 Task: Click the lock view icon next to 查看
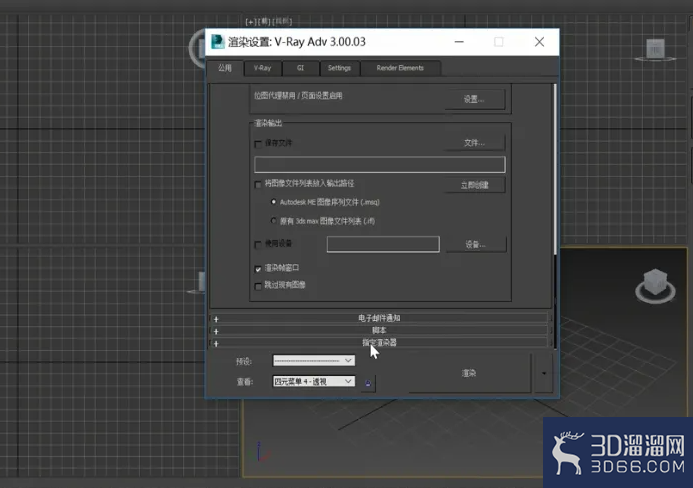[368, 383]
